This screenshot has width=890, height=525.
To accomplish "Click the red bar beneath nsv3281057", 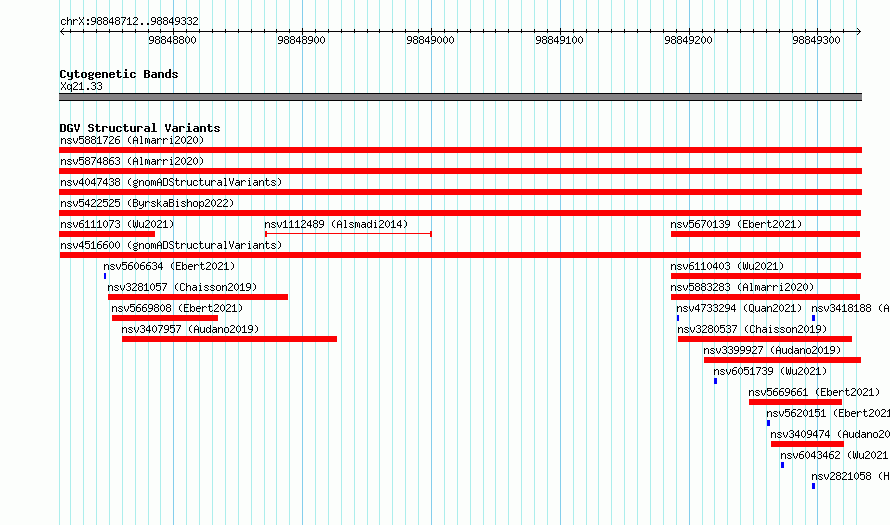I will point(198,297).
